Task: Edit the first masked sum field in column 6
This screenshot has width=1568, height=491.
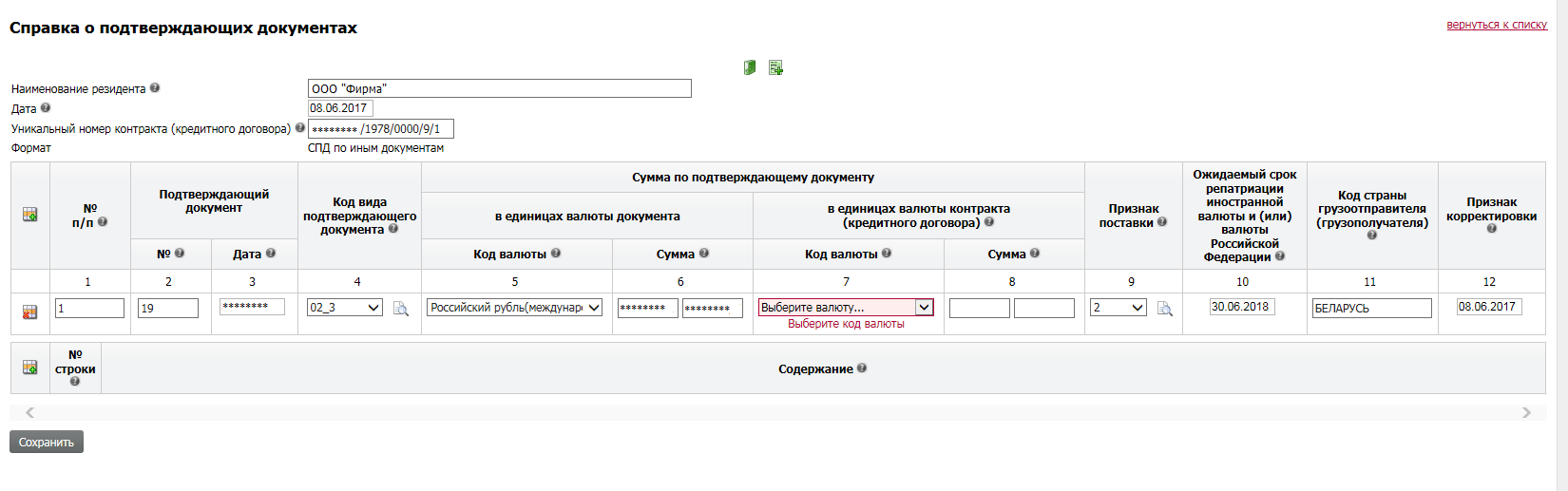Action: coord(648,308)
